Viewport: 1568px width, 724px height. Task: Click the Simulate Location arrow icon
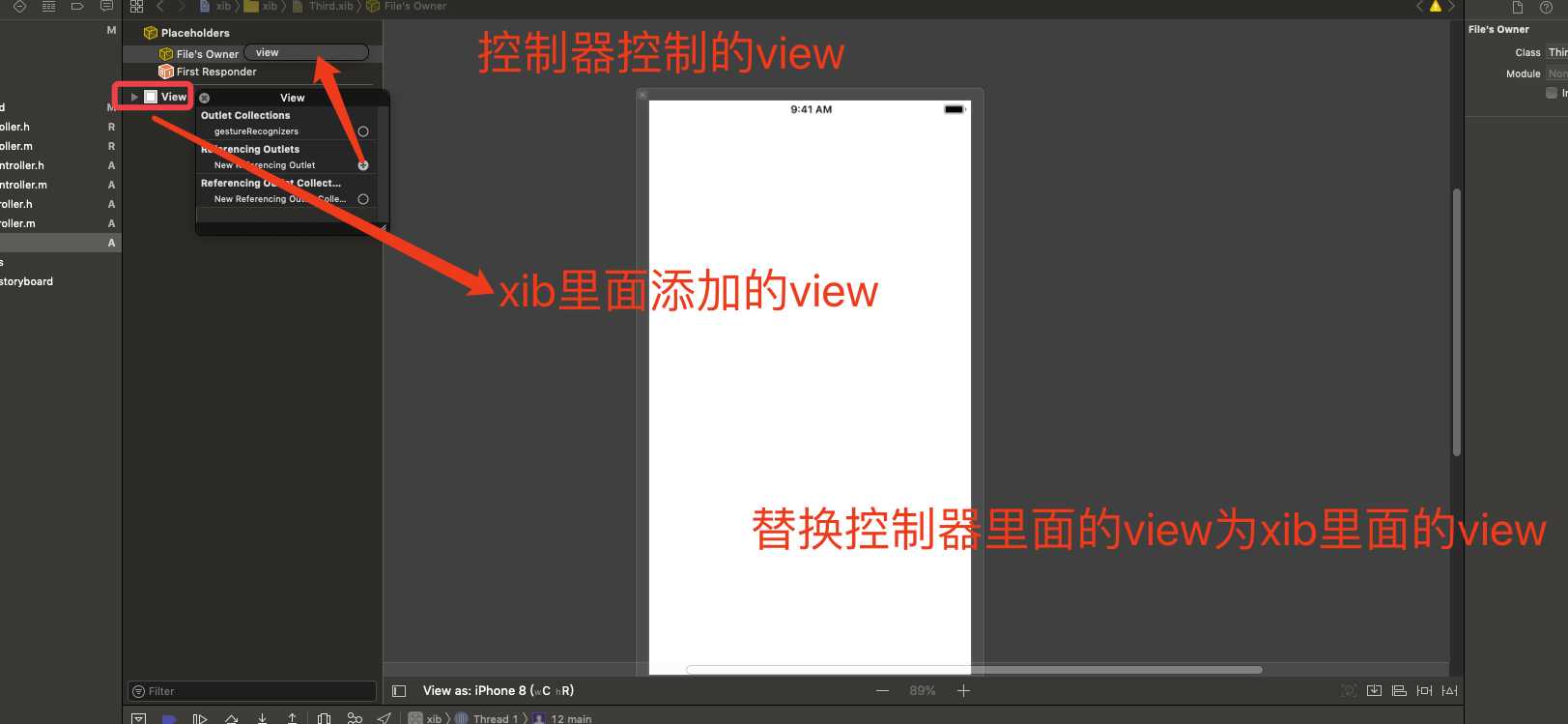385,719
